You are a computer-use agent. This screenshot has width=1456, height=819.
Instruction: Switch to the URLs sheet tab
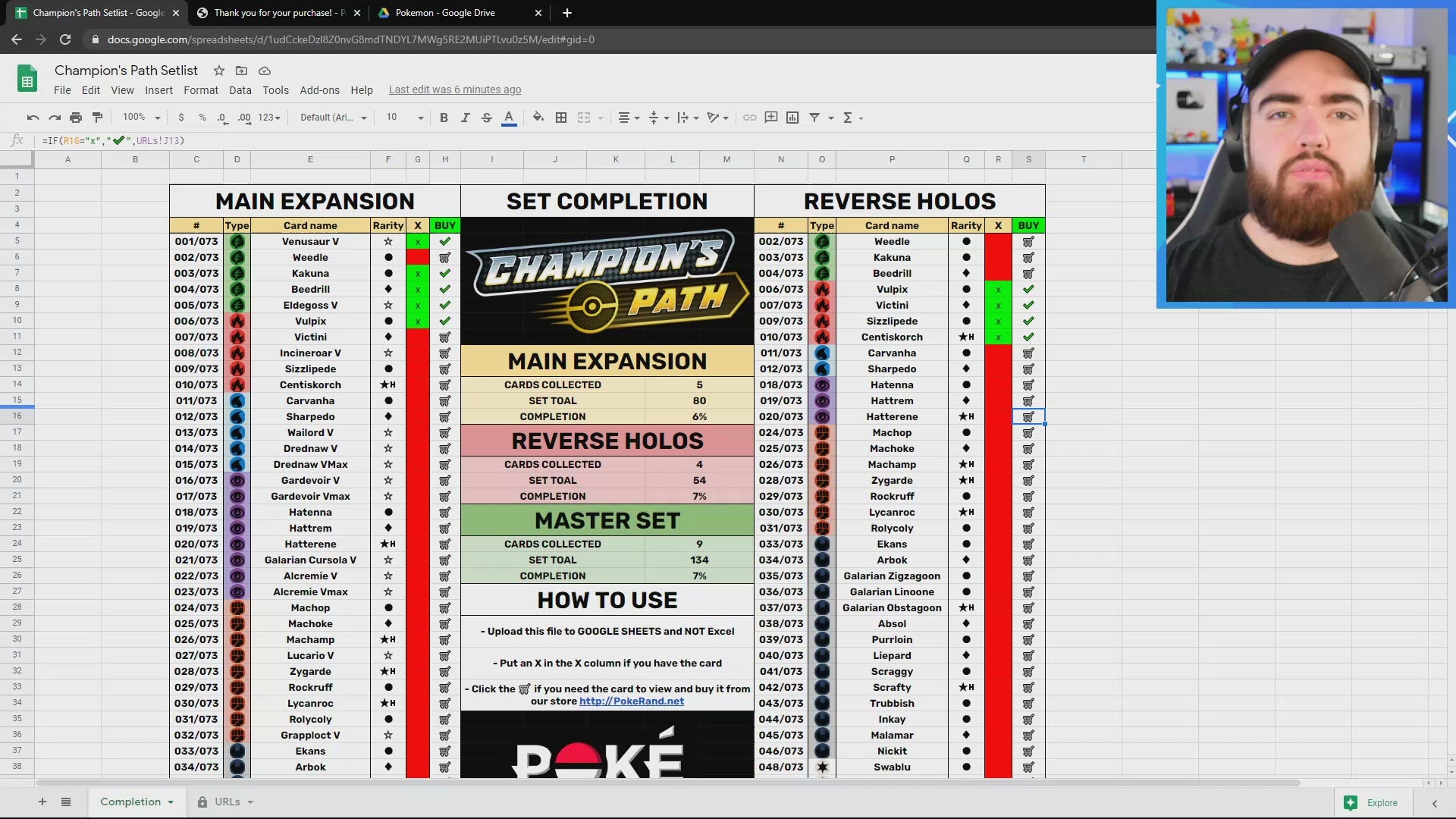(227, 802)
